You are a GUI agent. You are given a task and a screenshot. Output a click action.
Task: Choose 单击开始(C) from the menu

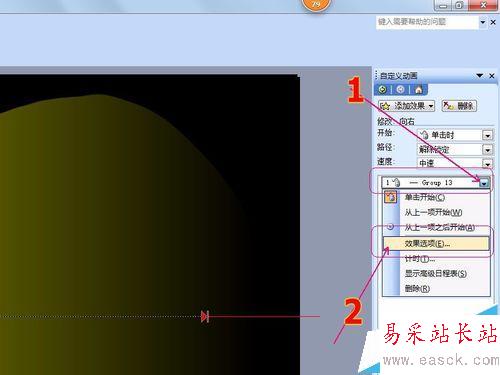(437, 197)
